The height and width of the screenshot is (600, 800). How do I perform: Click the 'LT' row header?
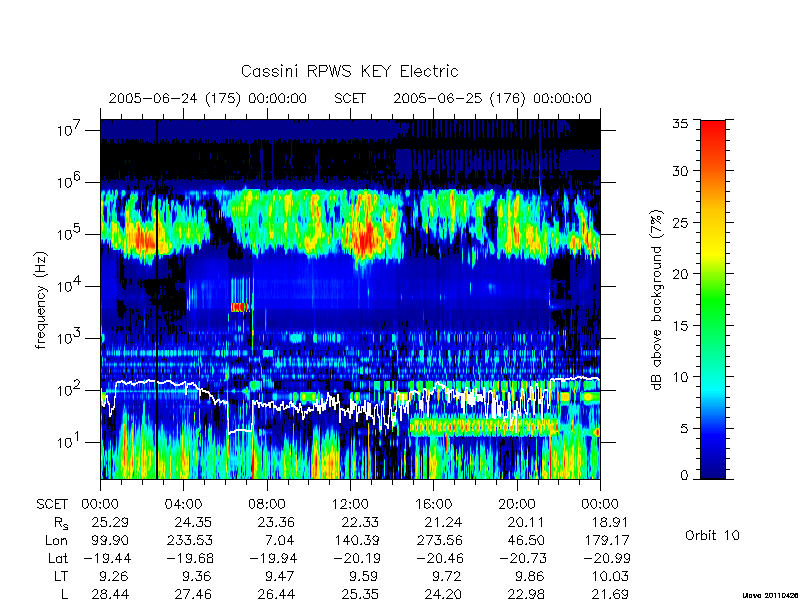(61, 577)
